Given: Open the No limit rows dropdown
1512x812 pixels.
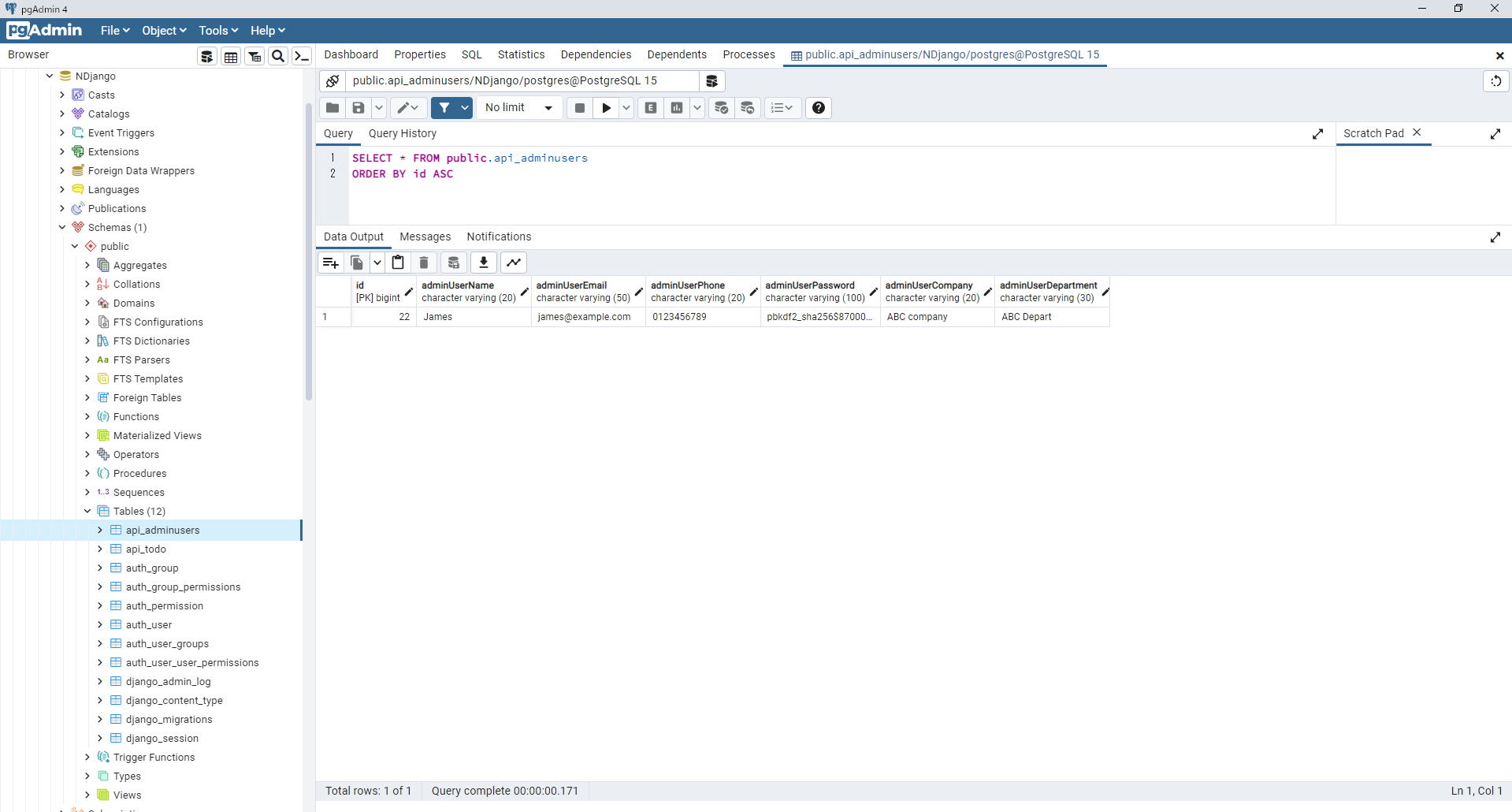Looking at the screenshot, I should click(519, 108).
